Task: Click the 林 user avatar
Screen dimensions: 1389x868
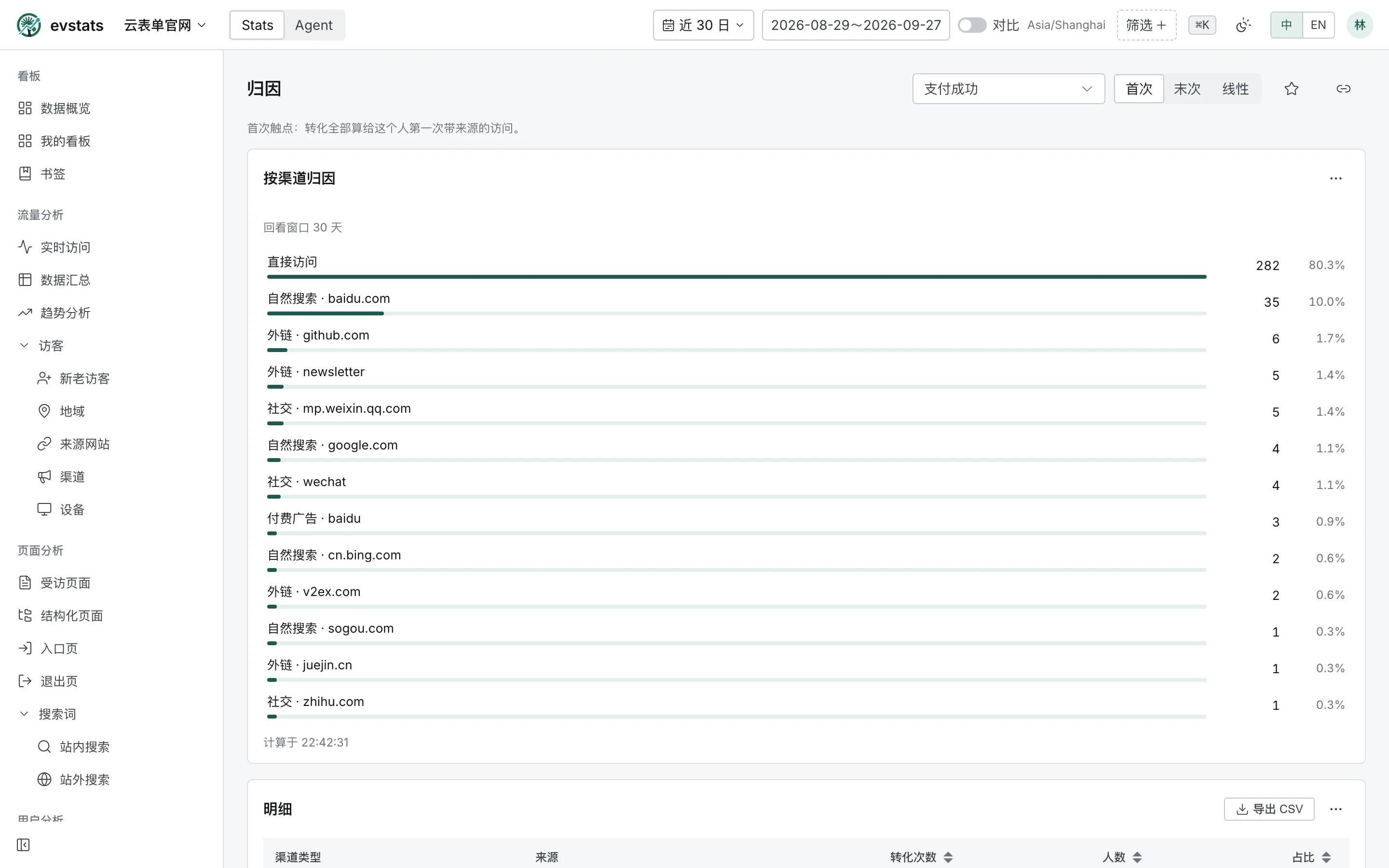Action: (1360, 25)
